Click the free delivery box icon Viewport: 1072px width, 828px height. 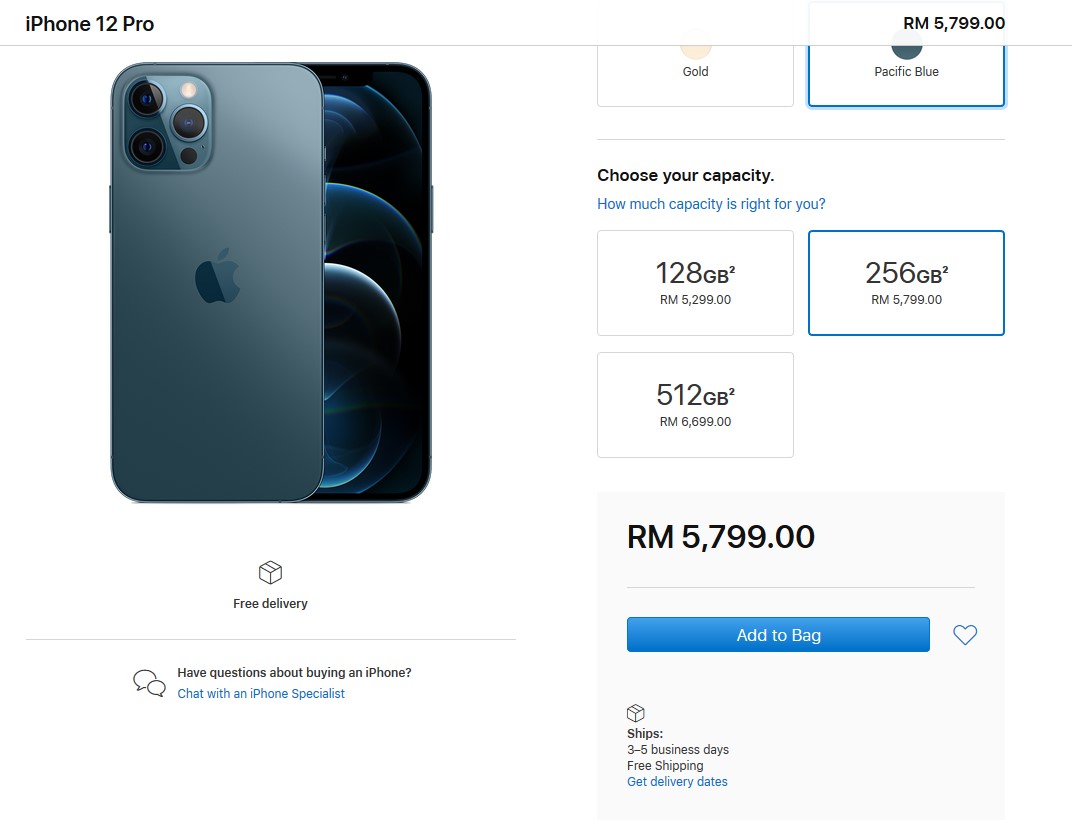coord(270,572)
